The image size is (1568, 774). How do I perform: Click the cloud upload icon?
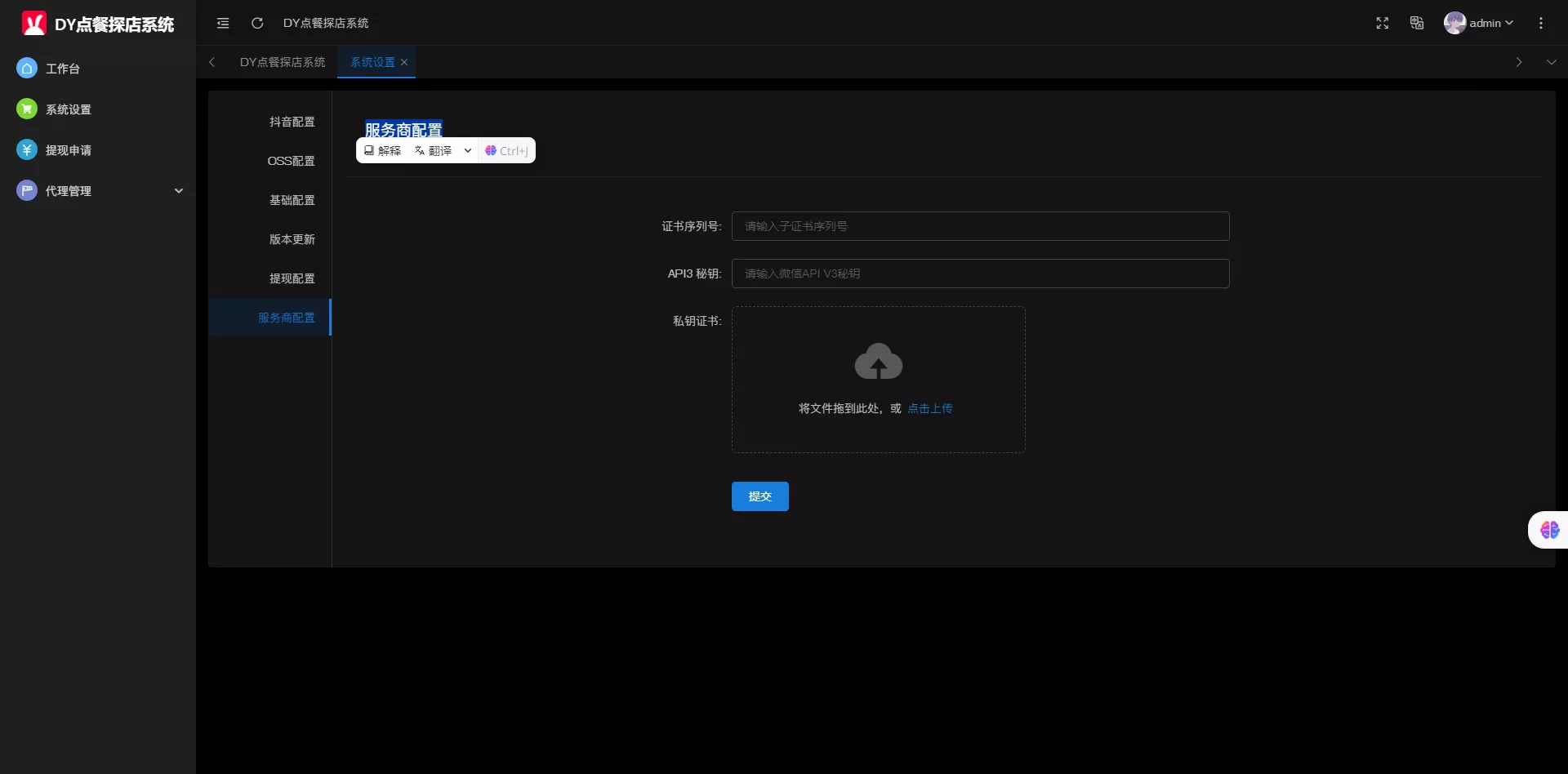coord(878,361)
